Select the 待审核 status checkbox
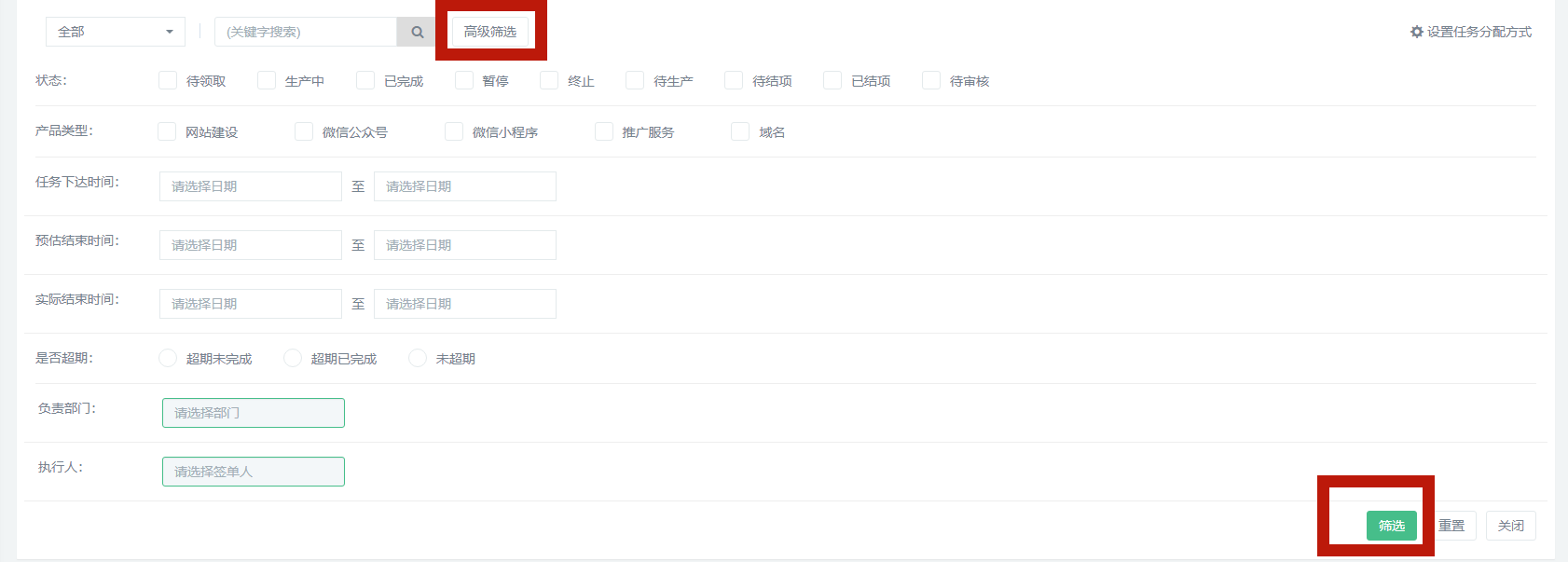1568x562 pixels. click(x=931, y=81)
